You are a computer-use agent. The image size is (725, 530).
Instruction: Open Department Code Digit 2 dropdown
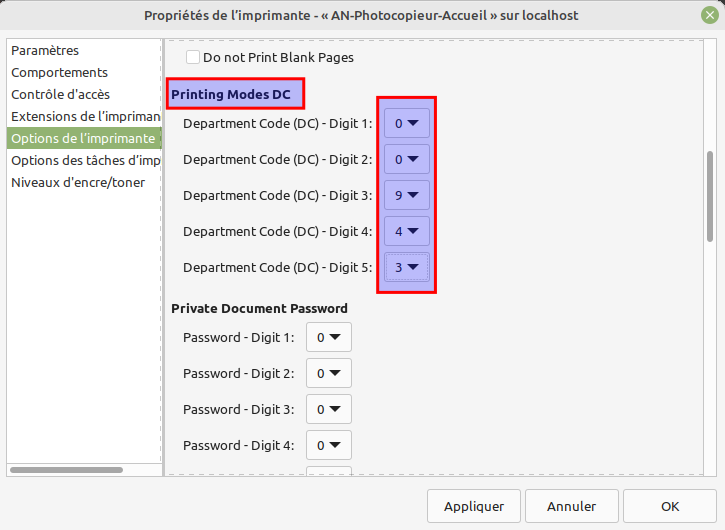click(406, 160)
